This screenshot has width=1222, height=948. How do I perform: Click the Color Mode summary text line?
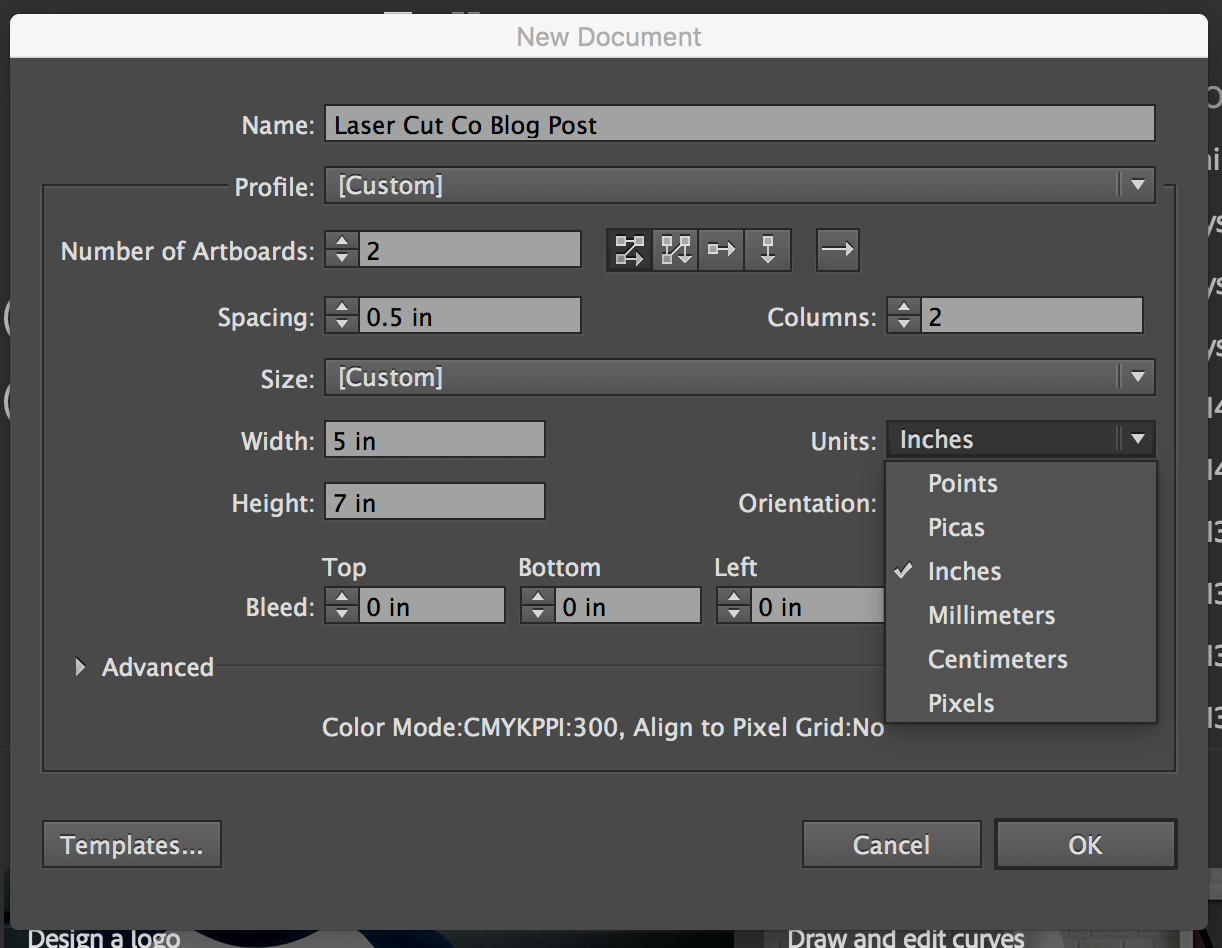tap(603, 727)
